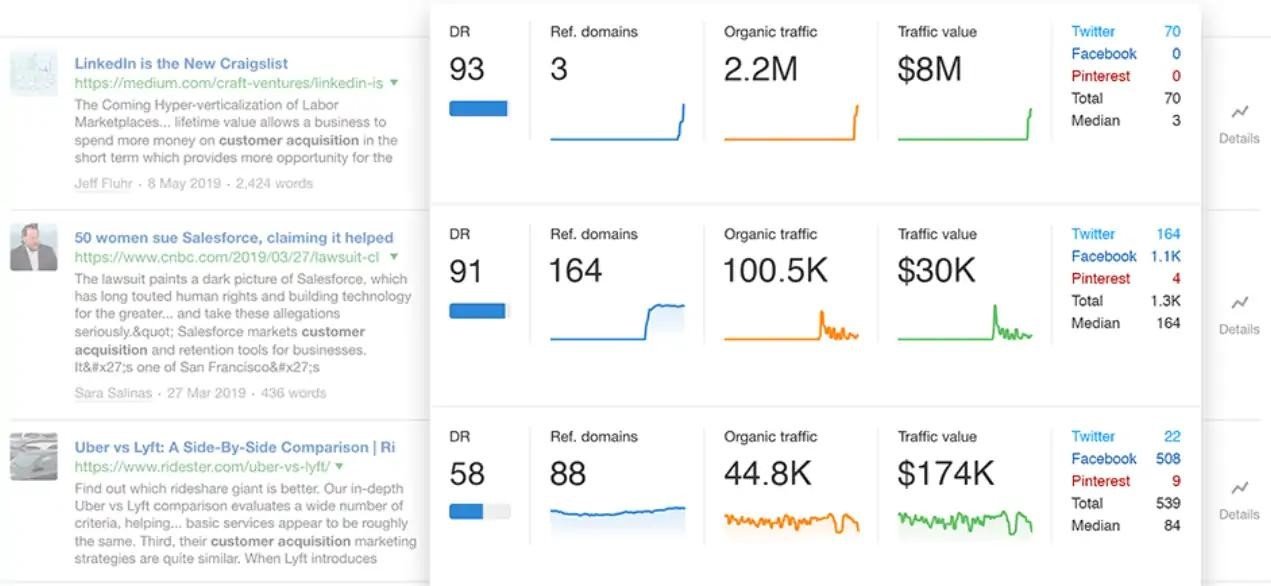Click the 164 referring domains blue chart

[x=617, y=321]
